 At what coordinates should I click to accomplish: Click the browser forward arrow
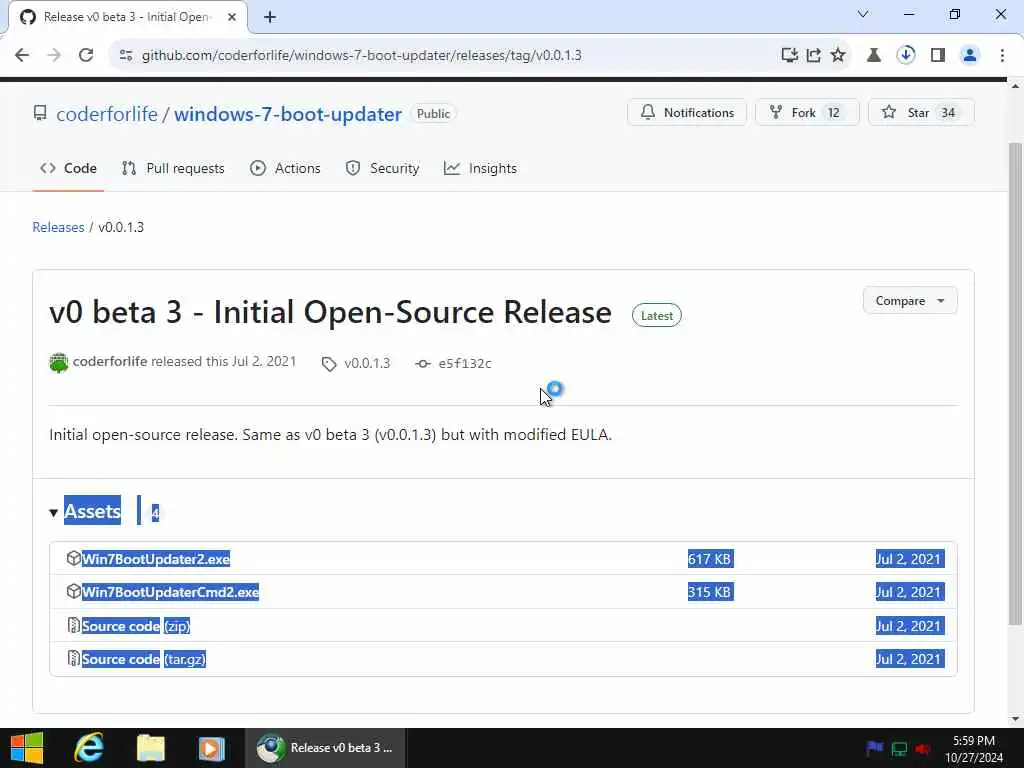[54, 55]
